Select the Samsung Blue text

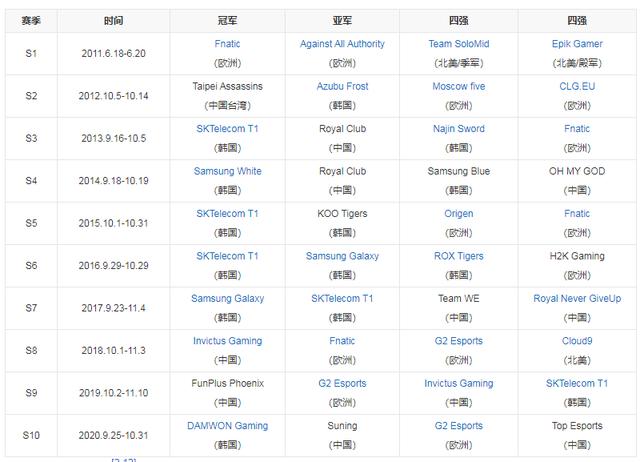click(459, 171)
